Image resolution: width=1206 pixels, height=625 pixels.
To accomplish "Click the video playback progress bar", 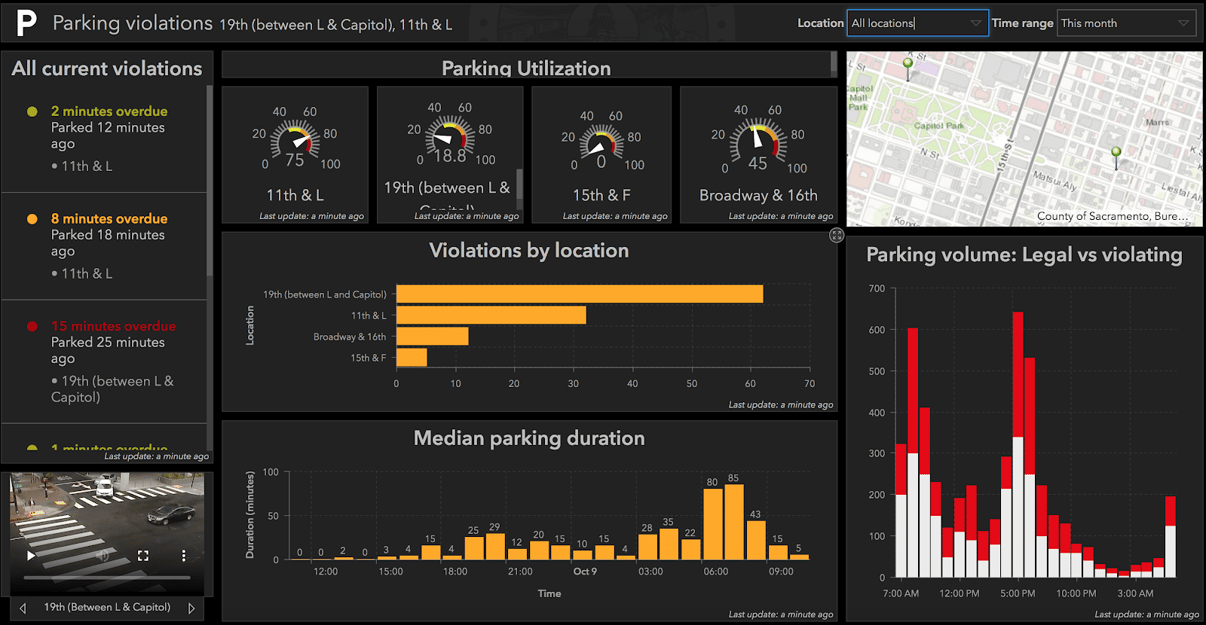I will [106, 576].
